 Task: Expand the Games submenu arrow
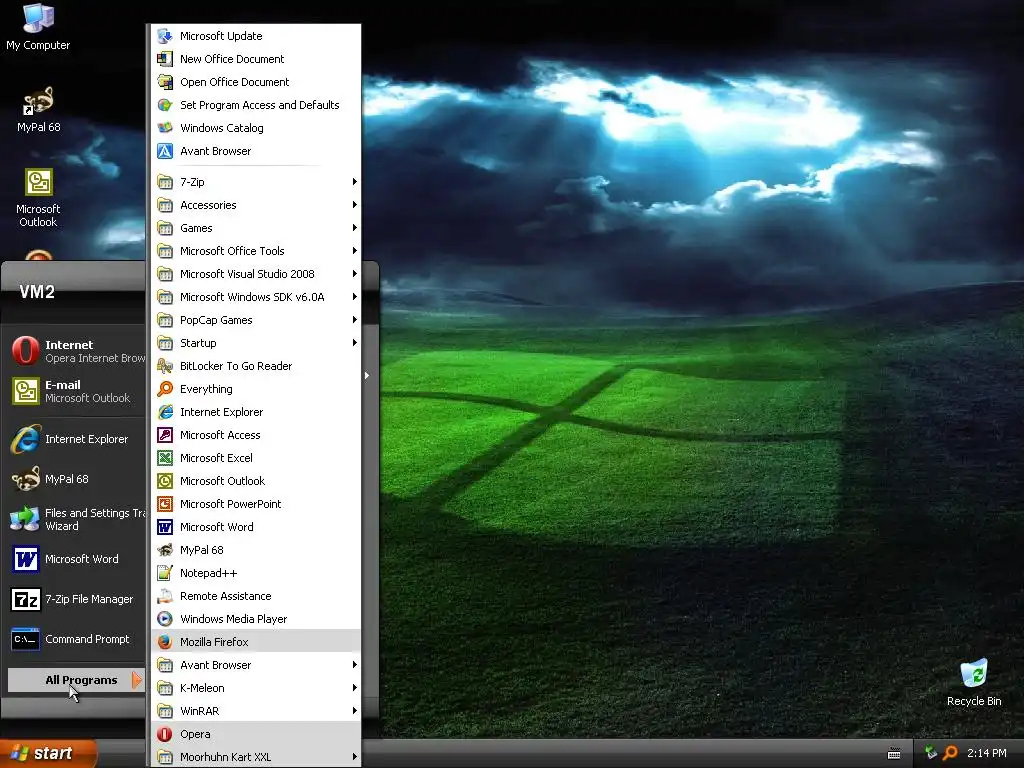(355, 228)
